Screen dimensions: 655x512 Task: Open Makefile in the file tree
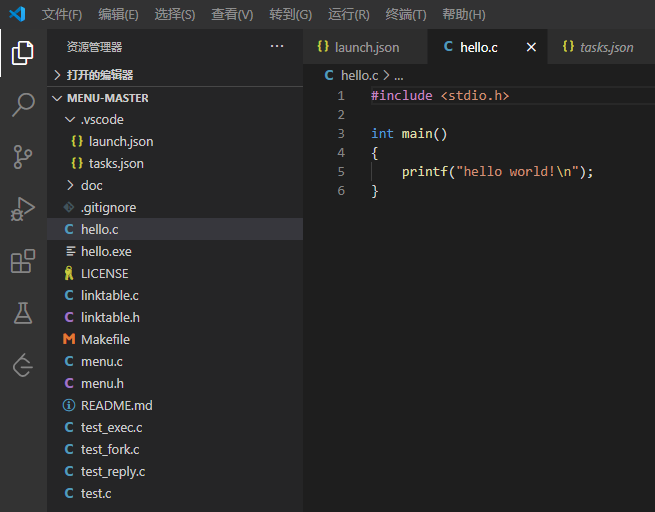tap(105, 339)
